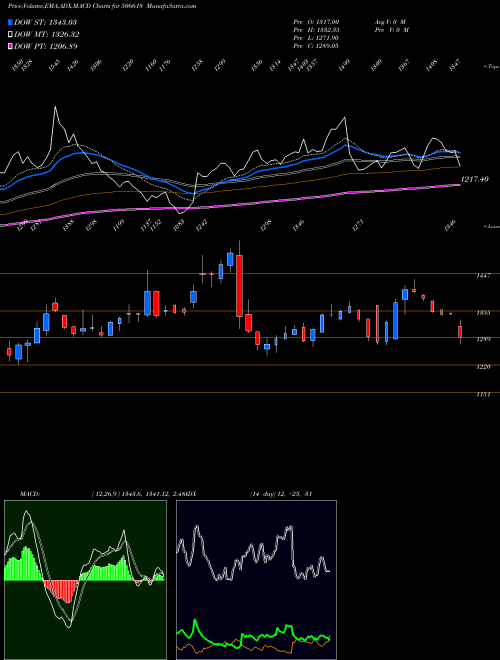
Task: Click the magenta DOW PT legend swatch
Action: pos(11,46)
